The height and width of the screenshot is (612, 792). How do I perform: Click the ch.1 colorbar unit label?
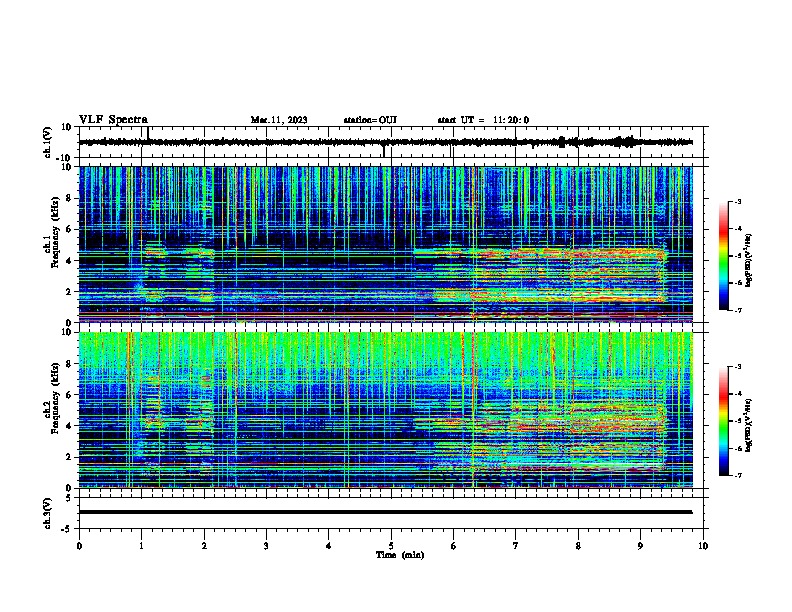(x=749, y=261)
